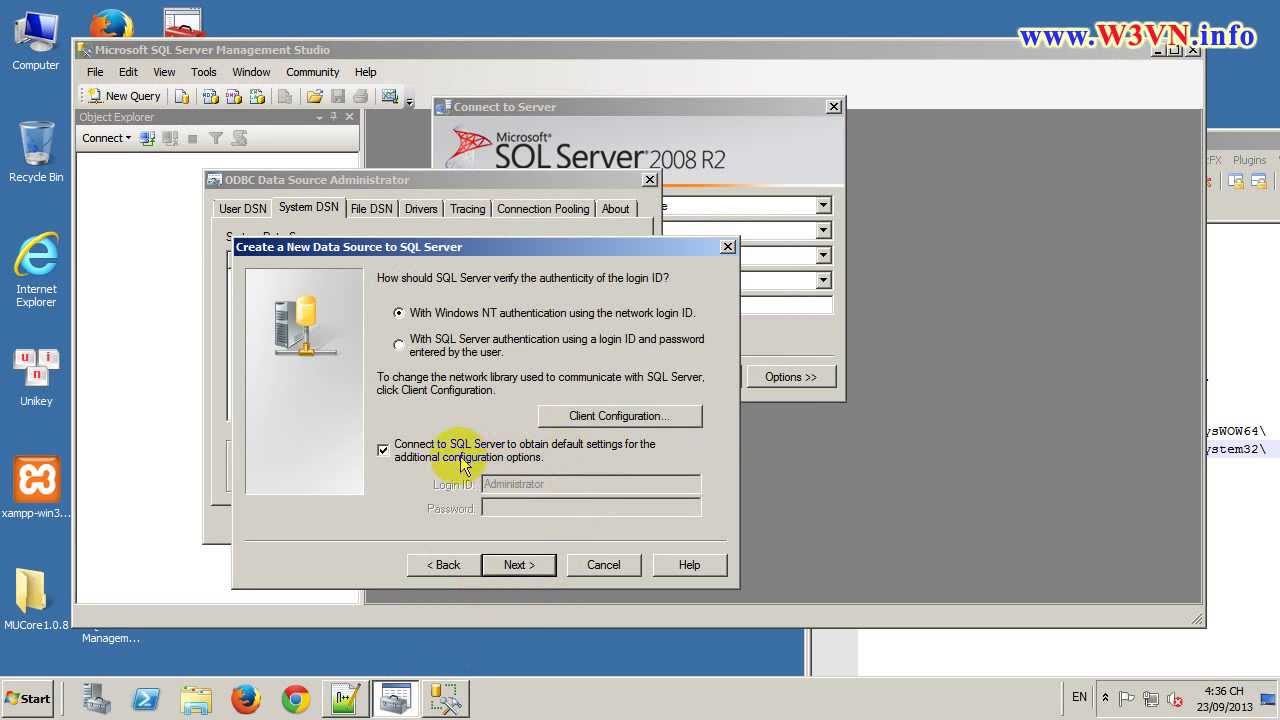Click the Login ID field
1280x720 pixels.
click(x=591, y=484)
